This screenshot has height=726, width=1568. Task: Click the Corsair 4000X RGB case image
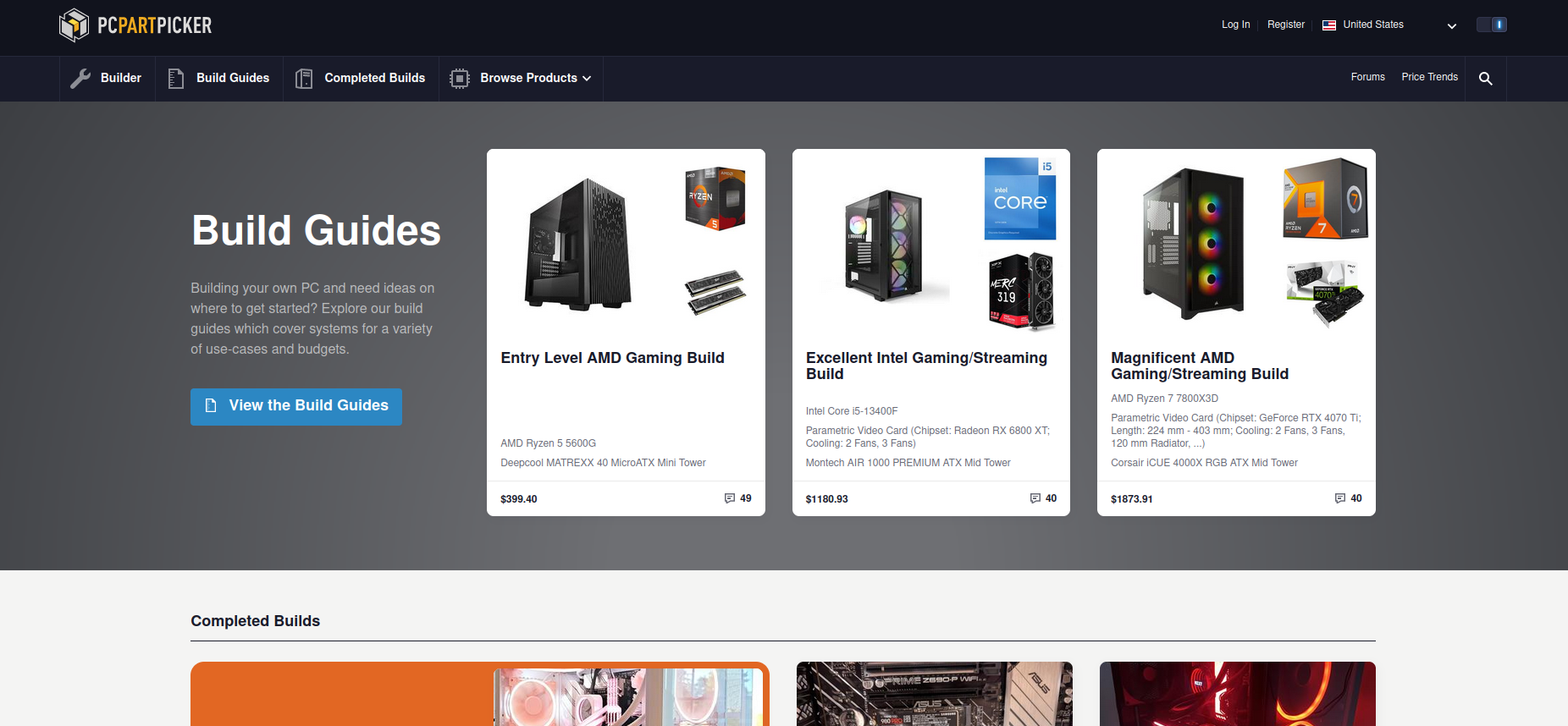pyautogui.click(x=1194, y=244)
